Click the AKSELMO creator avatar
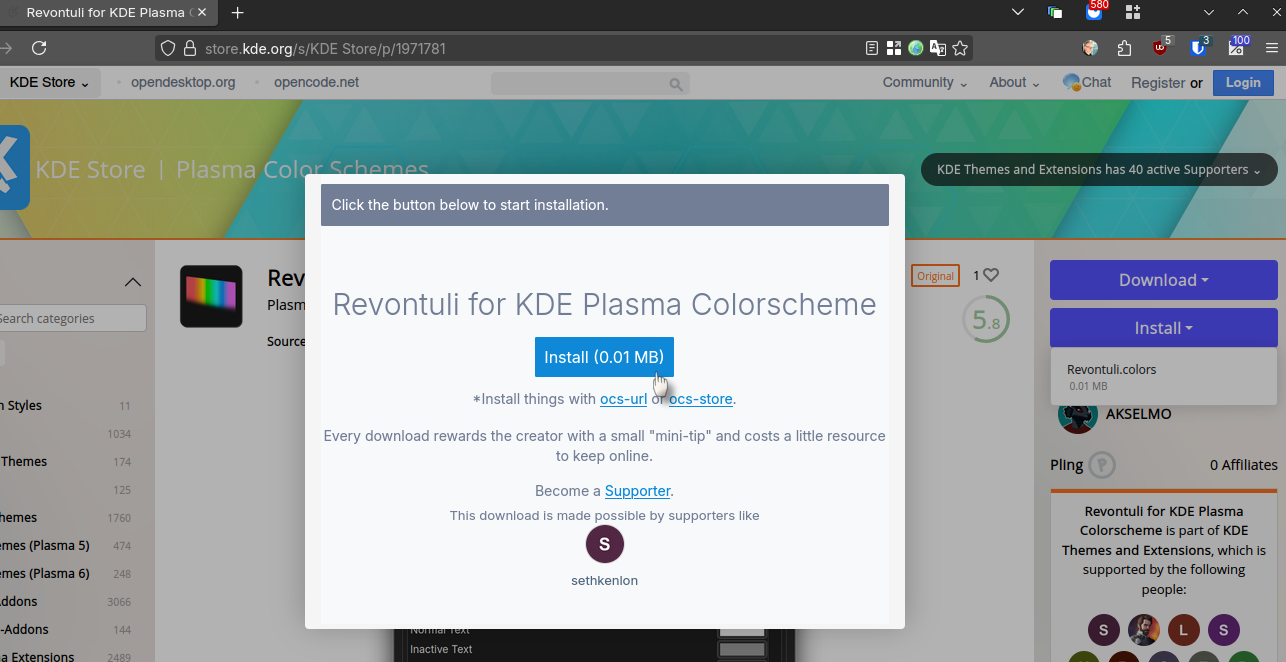 click(x=1077, y=414)
